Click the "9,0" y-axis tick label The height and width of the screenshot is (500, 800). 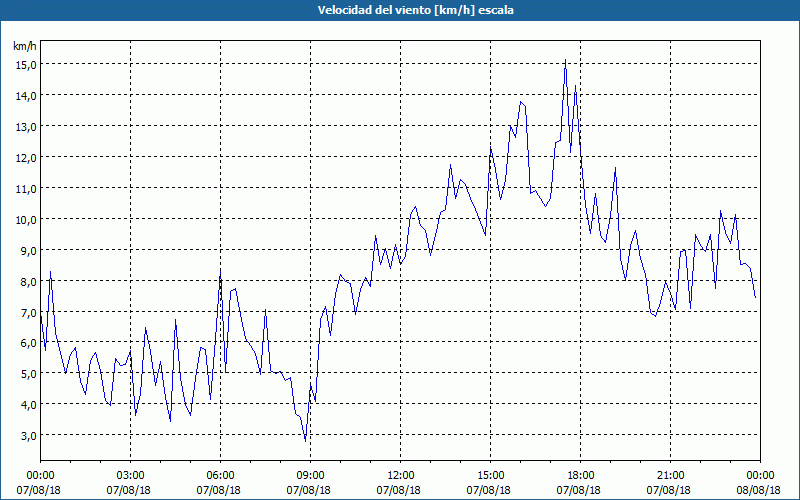click(28, 251)
